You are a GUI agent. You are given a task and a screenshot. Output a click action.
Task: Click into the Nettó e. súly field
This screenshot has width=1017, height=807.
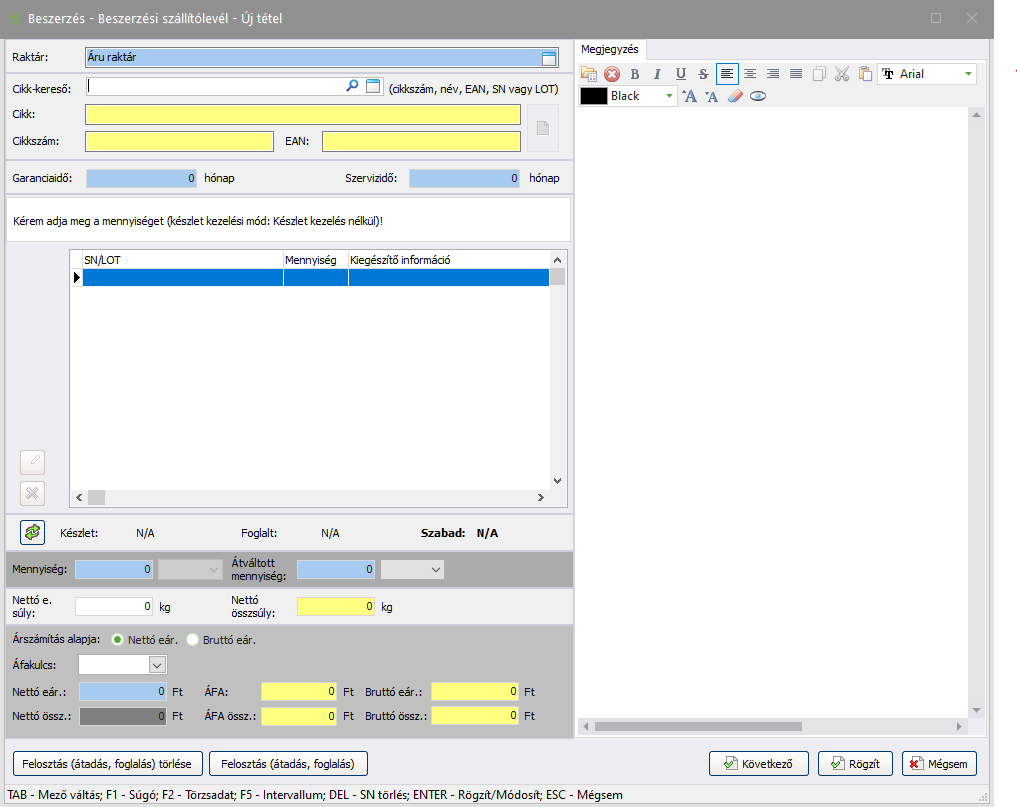coord(115,606)
